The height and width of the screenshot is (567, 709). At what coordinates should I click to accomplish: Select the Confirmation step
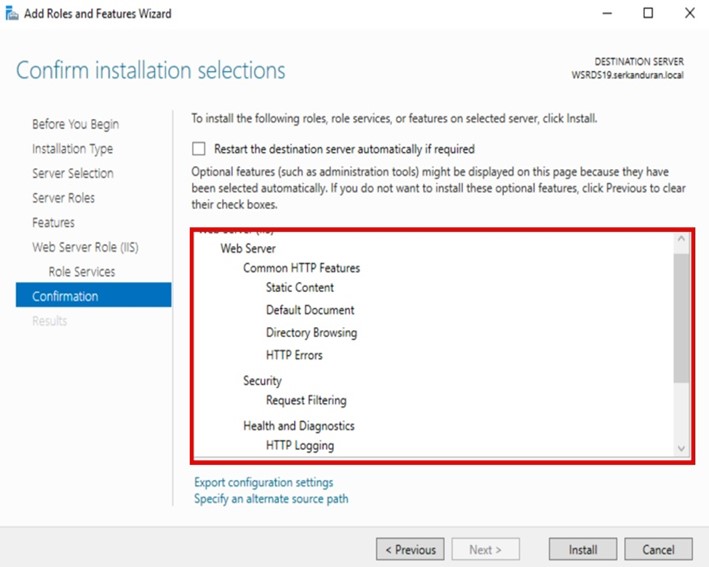pos(65,296)
